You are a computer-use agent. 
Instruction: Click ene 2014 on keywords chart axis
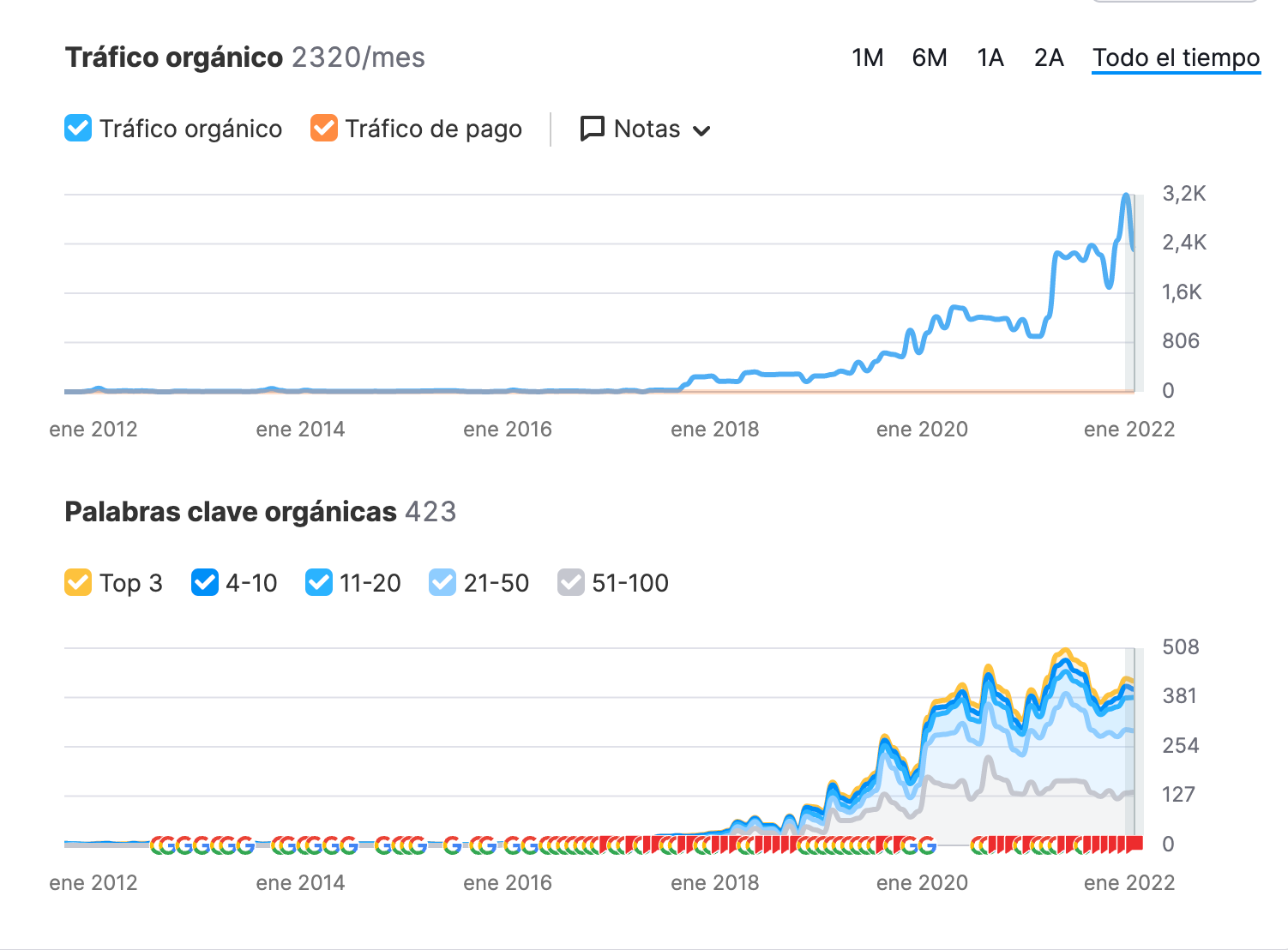[x=300, y=883]
